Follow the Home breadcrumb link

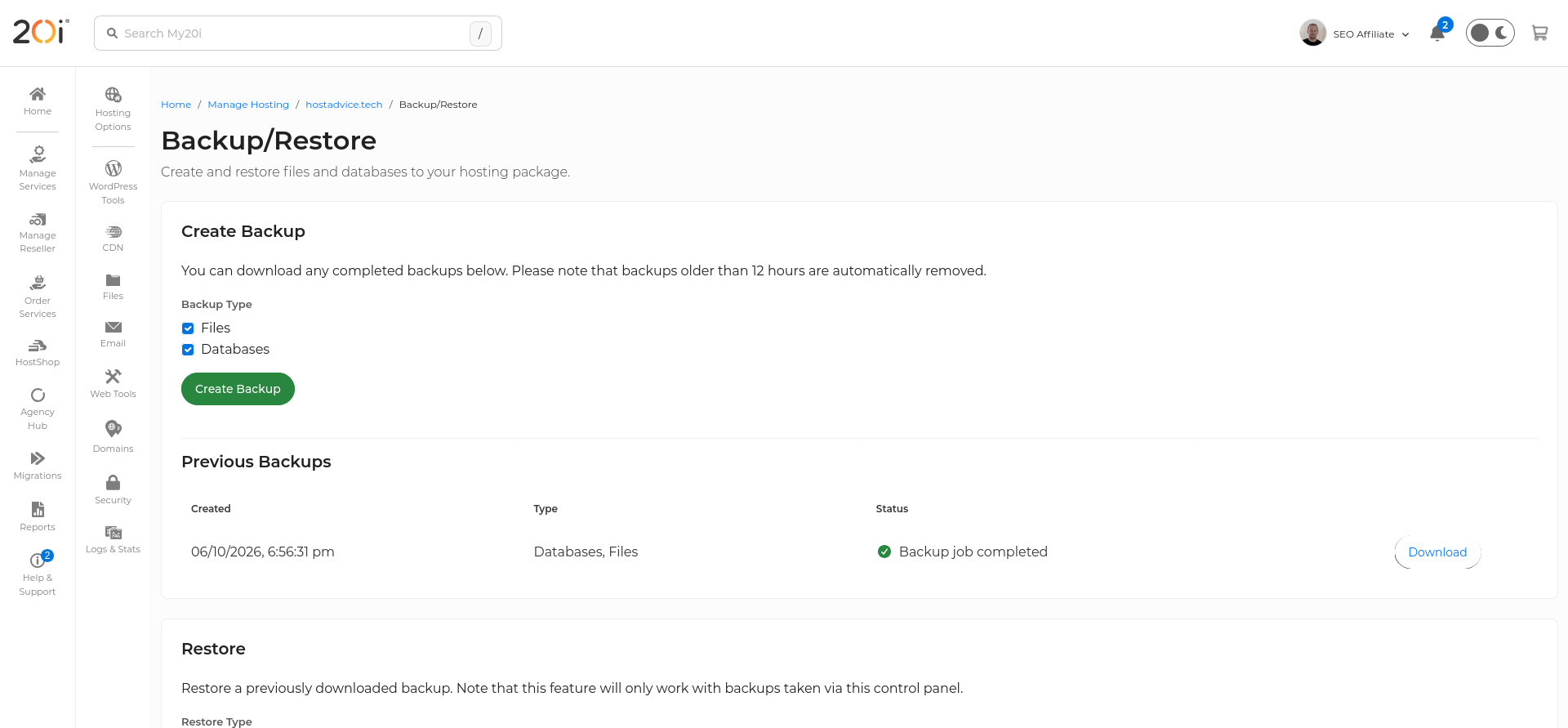(x=176, y=105)
